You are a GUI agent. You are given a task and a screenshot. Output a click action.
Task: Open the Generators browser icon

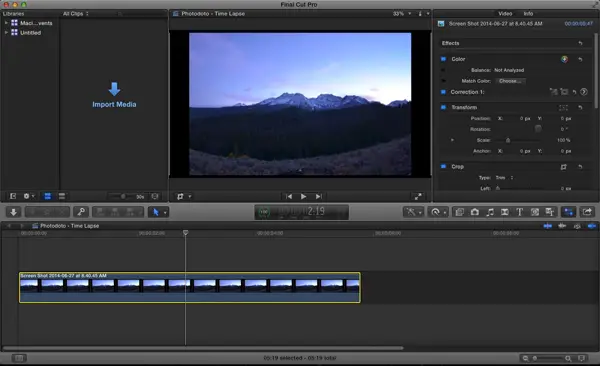pyautogui.click(x=535, y=212)
